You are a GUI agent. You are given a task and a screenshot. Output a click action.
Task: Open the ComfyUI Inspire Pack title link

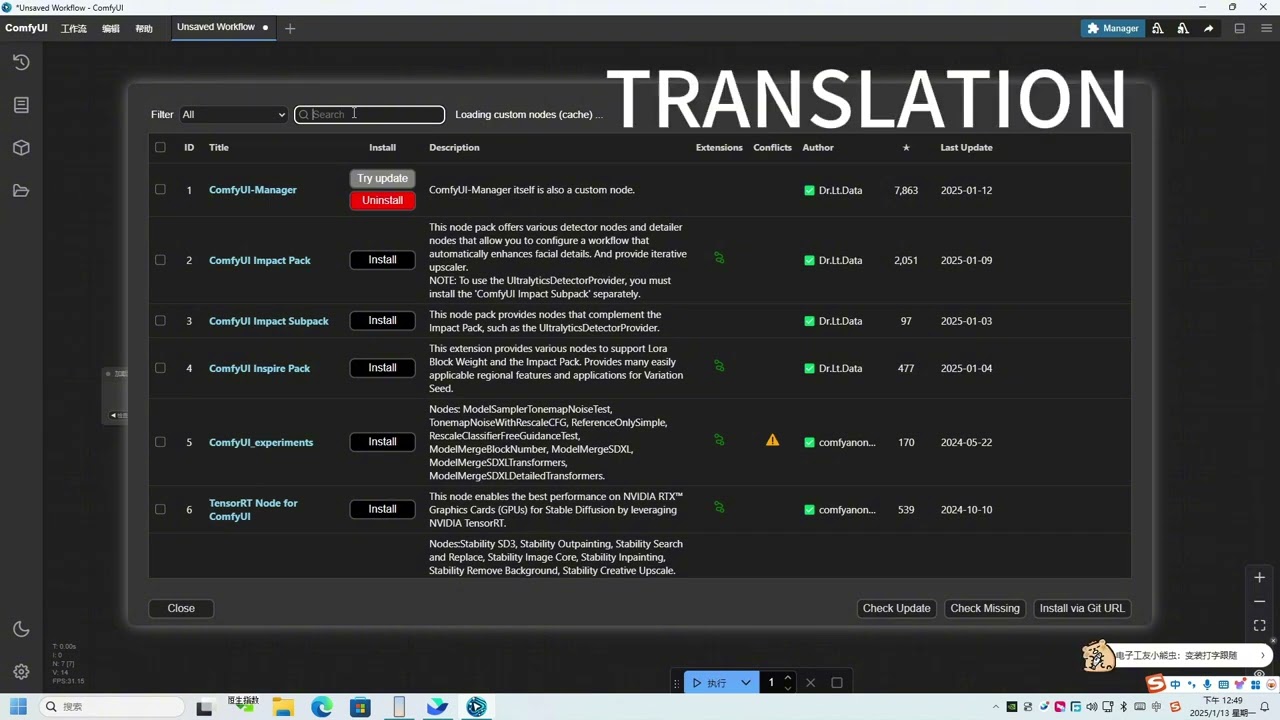pyautogui.click(x=259, y=368)
